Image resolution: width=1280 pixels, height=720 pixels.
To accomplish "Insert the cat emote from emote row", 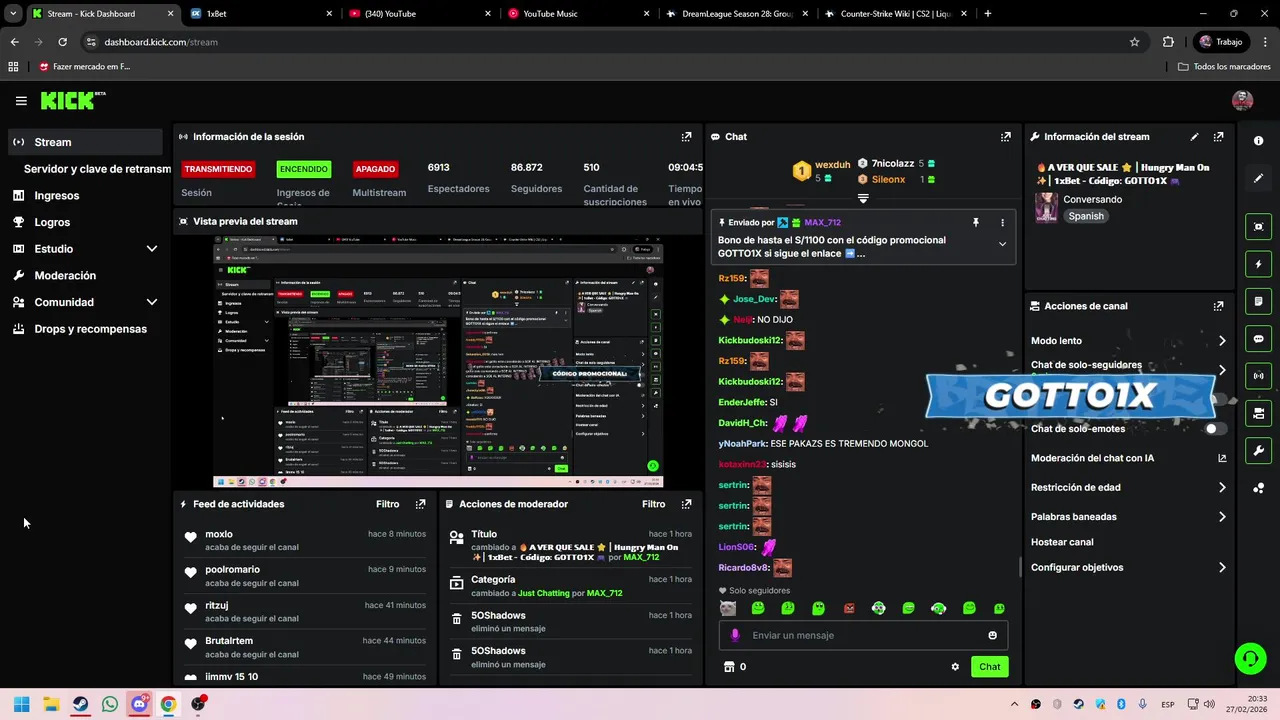I will tap(728, 608).
